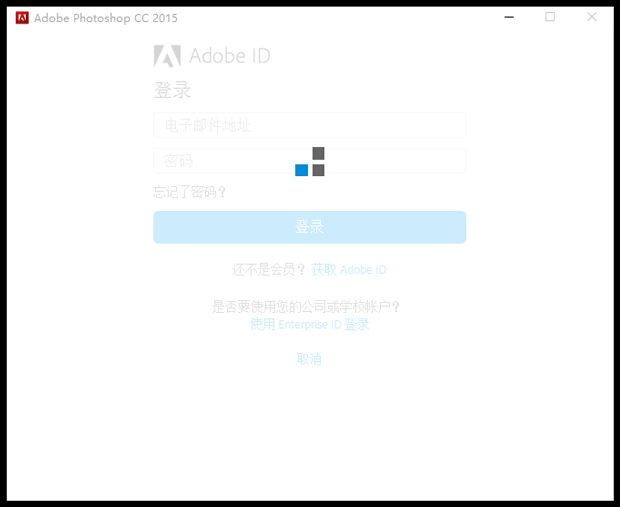Viewport: 620px width, 507px height.
Task: Click the Adobe Photoshop CC 2015 title text
Action: point(106,18)
